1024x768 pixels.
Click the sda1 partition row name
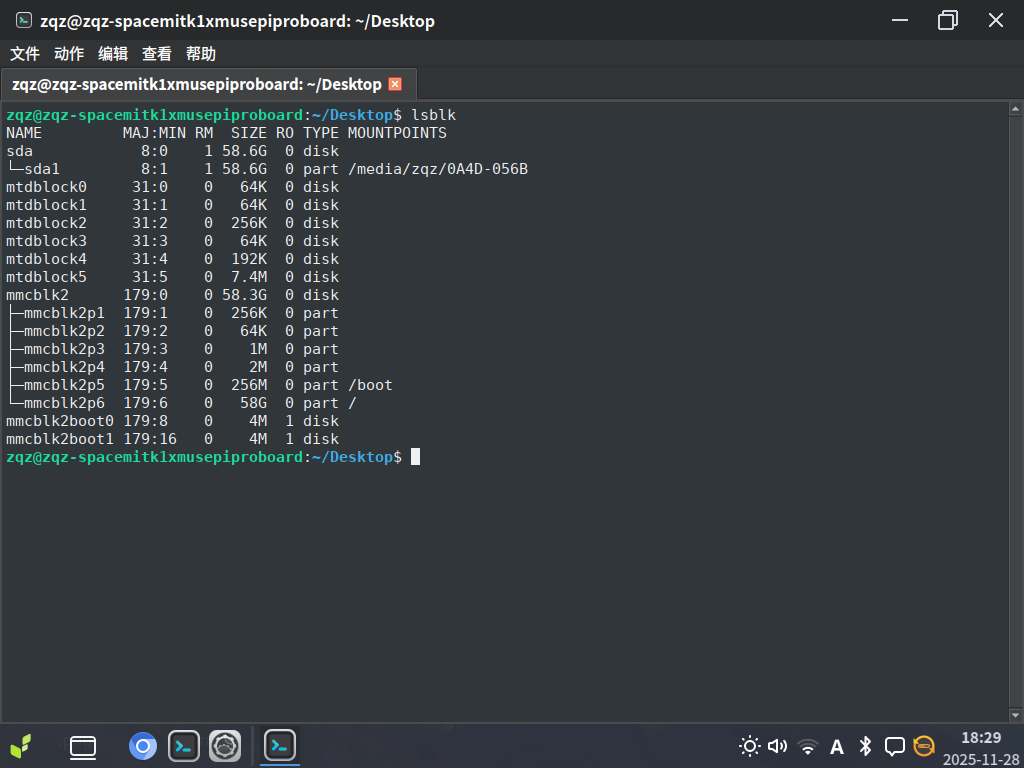click(42, 169)
